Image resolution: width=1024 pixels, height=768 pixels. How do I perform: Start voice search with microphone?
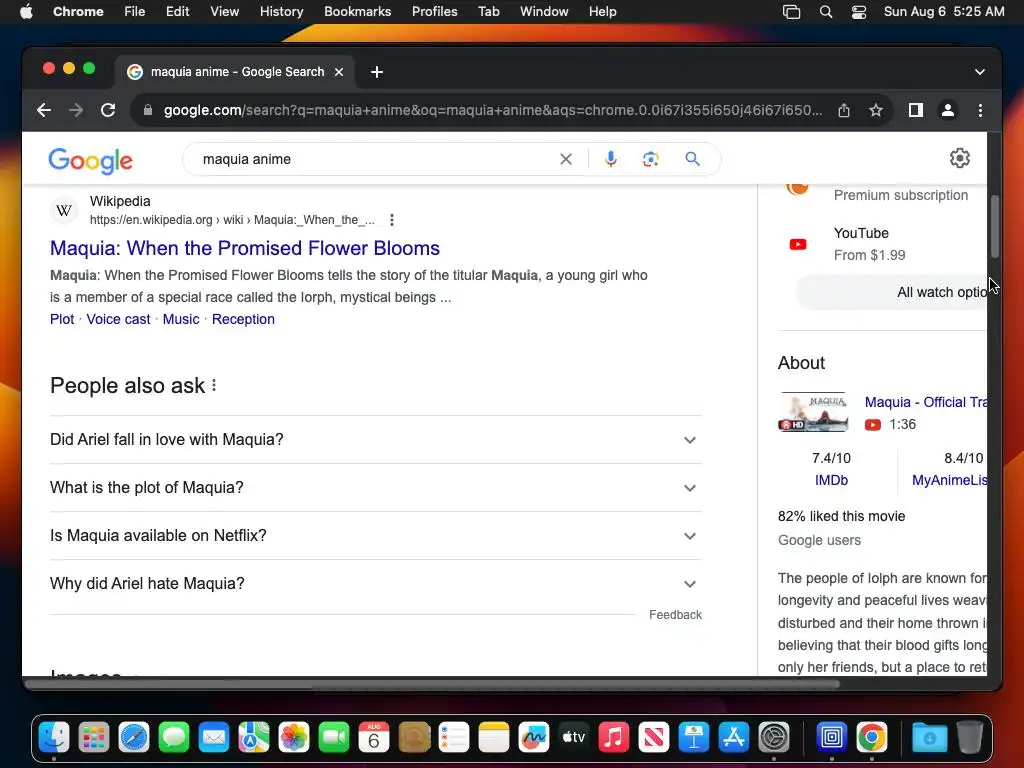coord(611,159)
